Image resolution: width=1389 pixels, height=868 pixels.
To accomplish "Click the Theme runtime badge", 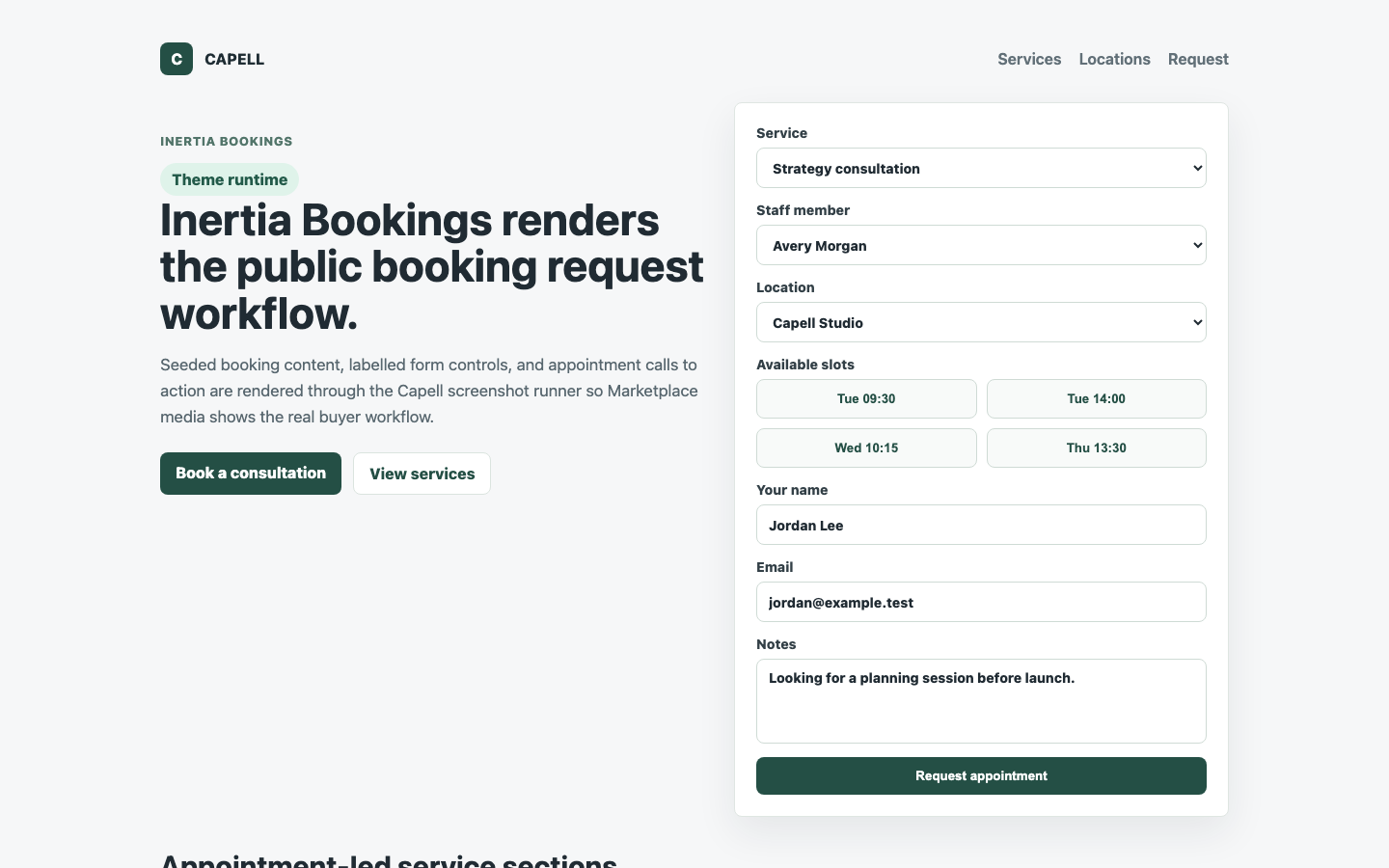I will tap(230, 179).
